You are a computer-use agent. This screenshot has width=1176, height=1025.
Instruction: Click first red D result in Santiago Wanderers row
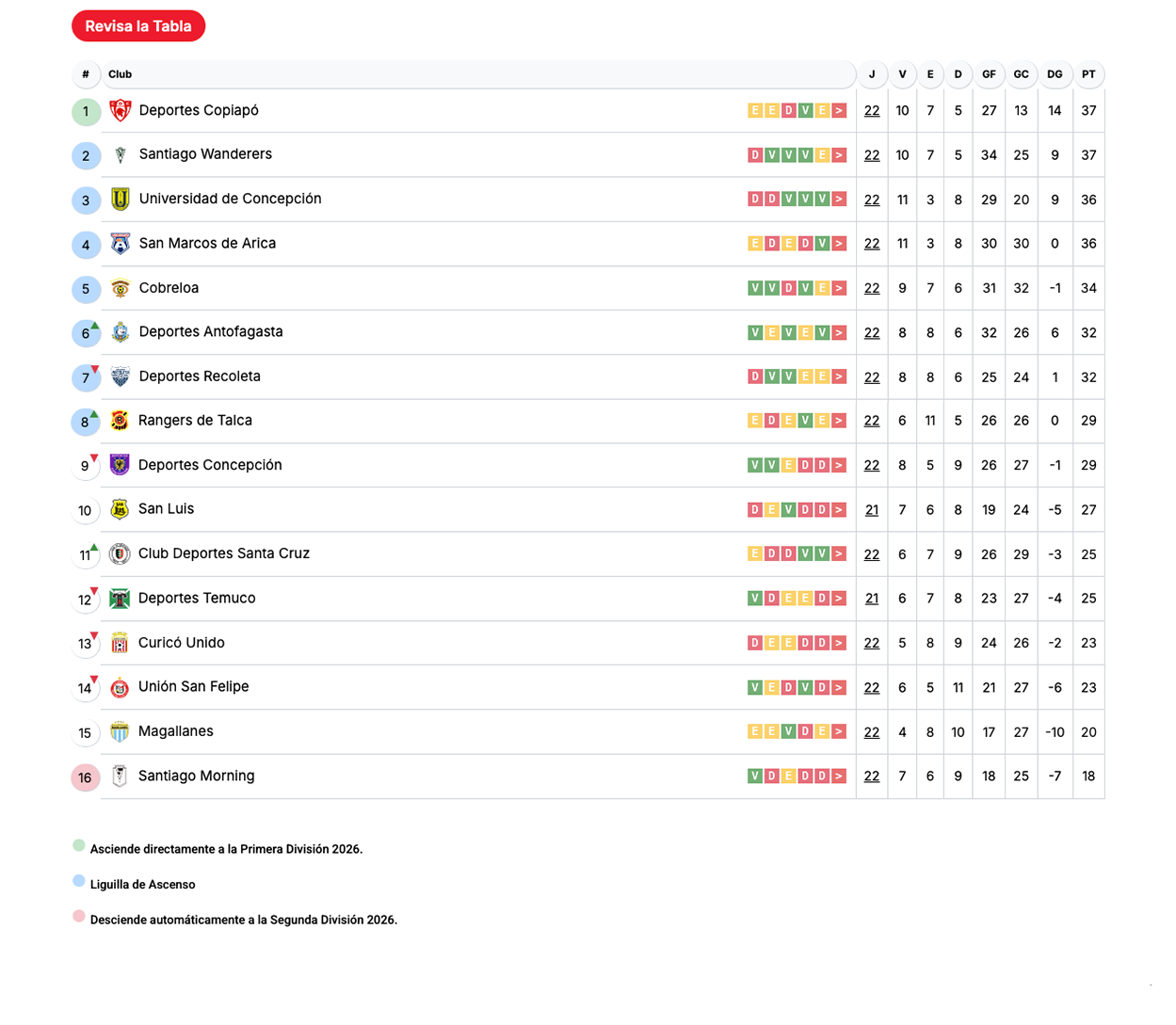coord(755,155)
